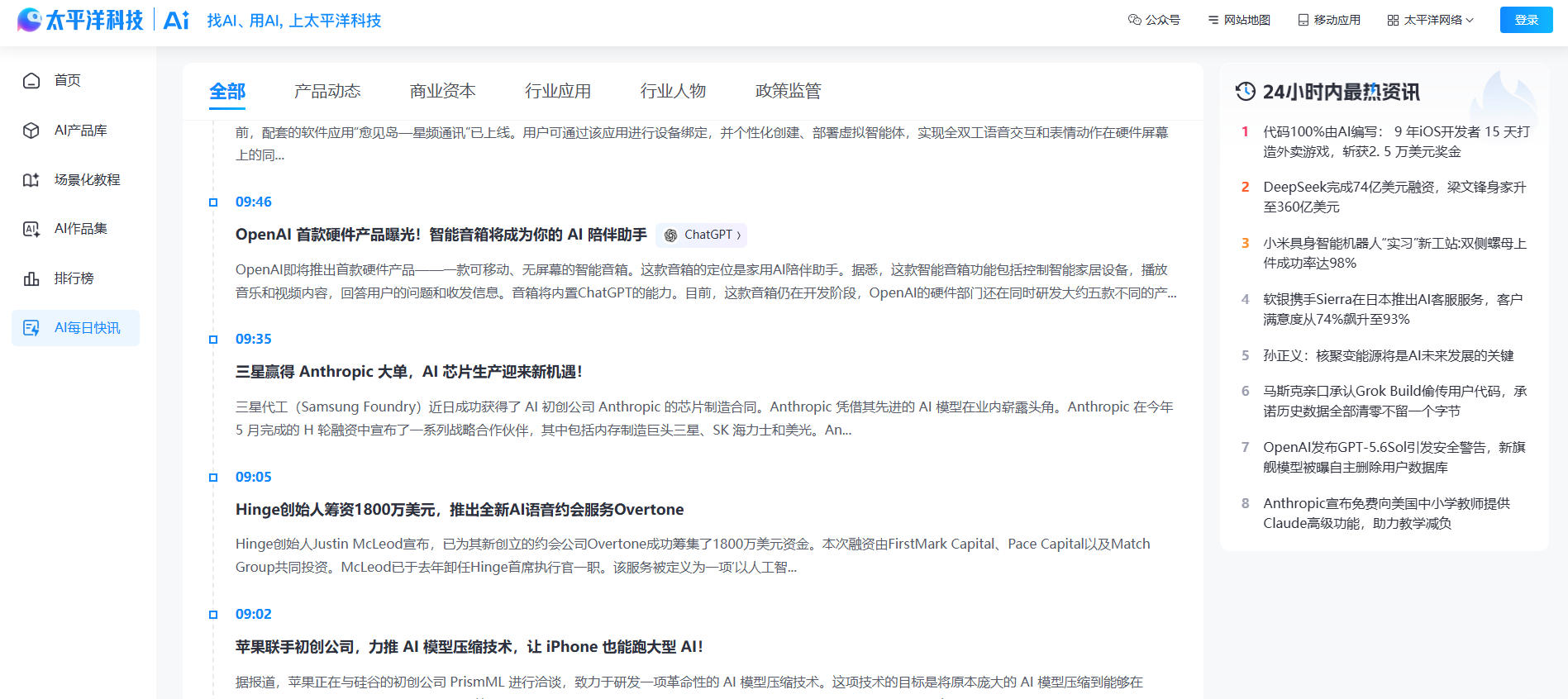Select AI每日快讯 in the sidebar

pyautogui.click(x=76, y=328)
